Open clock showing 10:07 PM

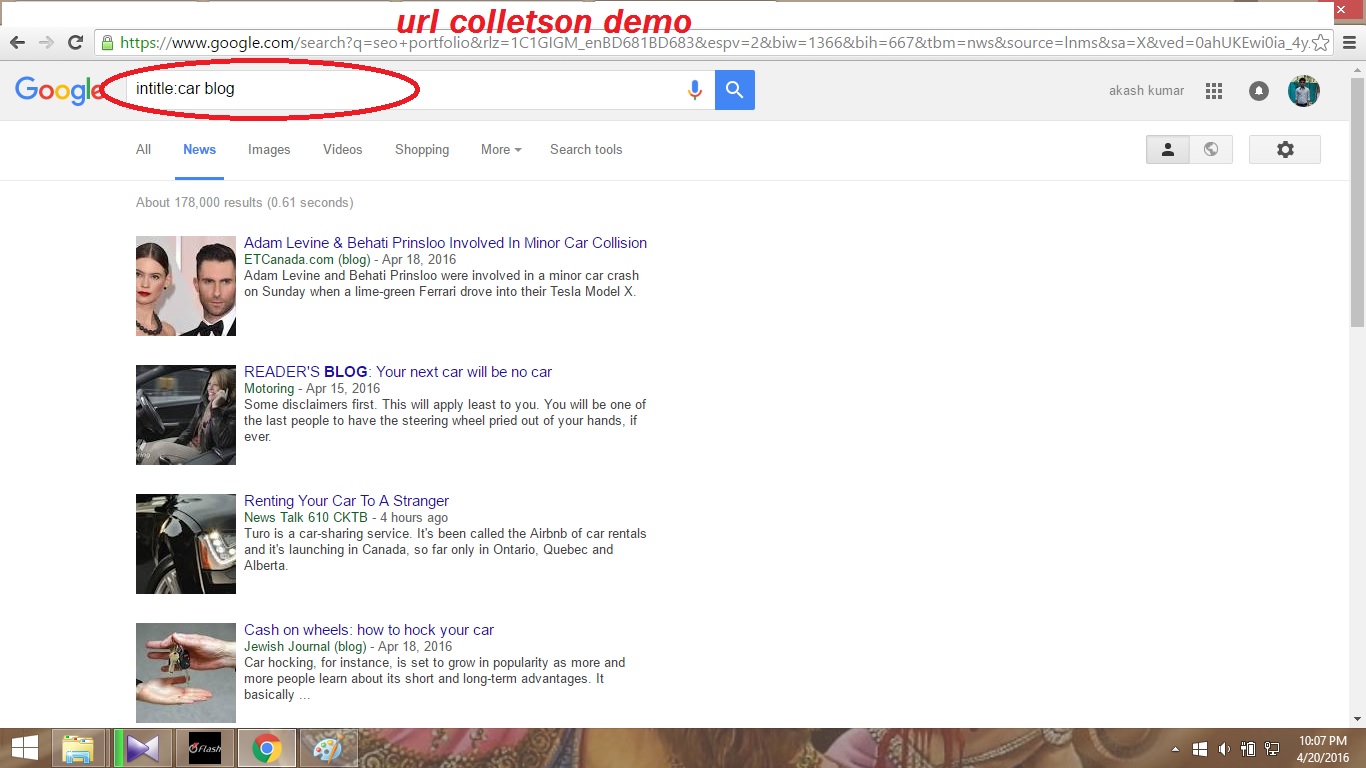(x=1324, y=749)
